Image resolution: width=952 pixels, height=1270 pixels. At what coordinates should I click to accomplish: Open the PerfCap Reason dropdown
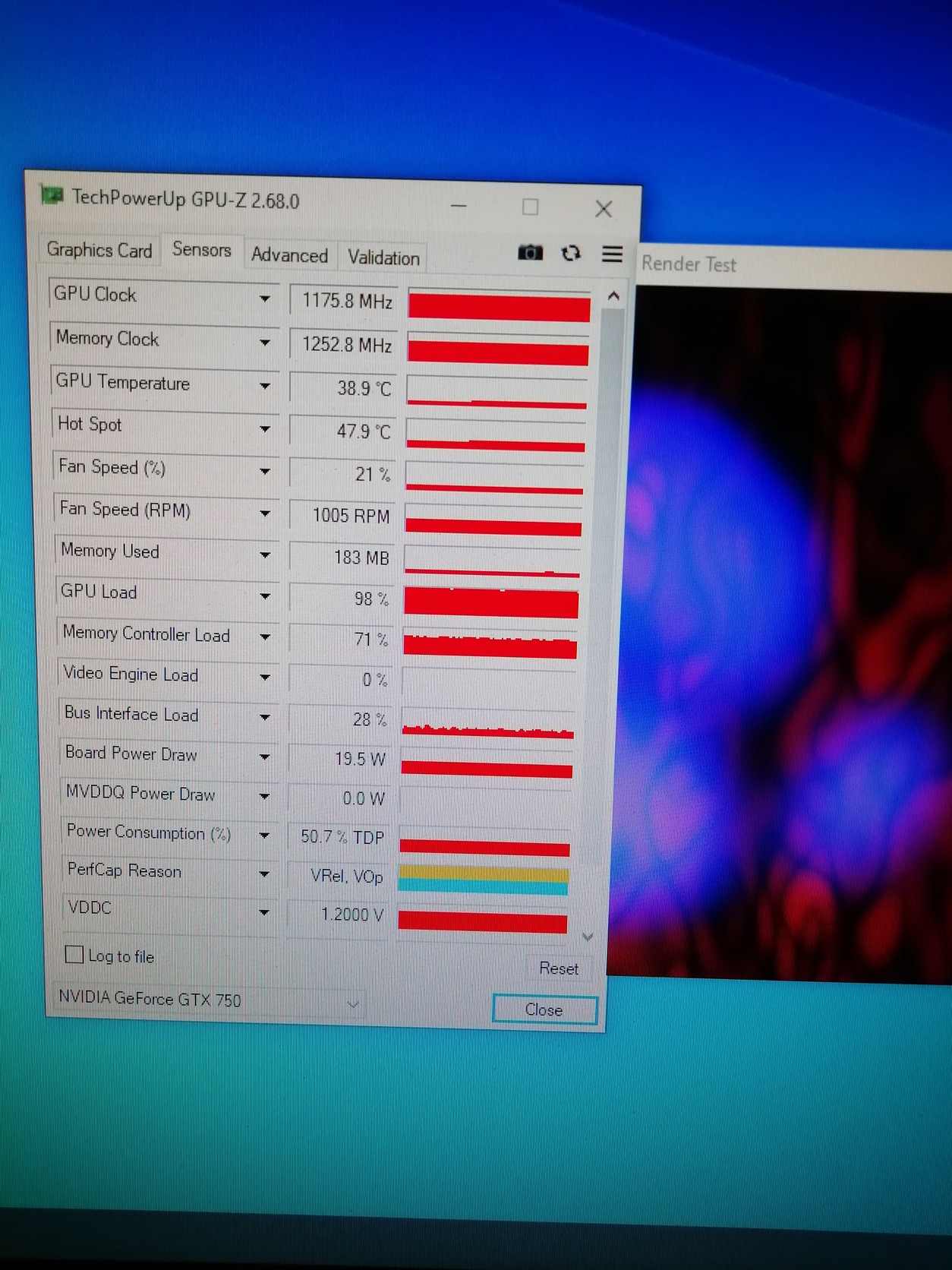(x=264, y=874)
